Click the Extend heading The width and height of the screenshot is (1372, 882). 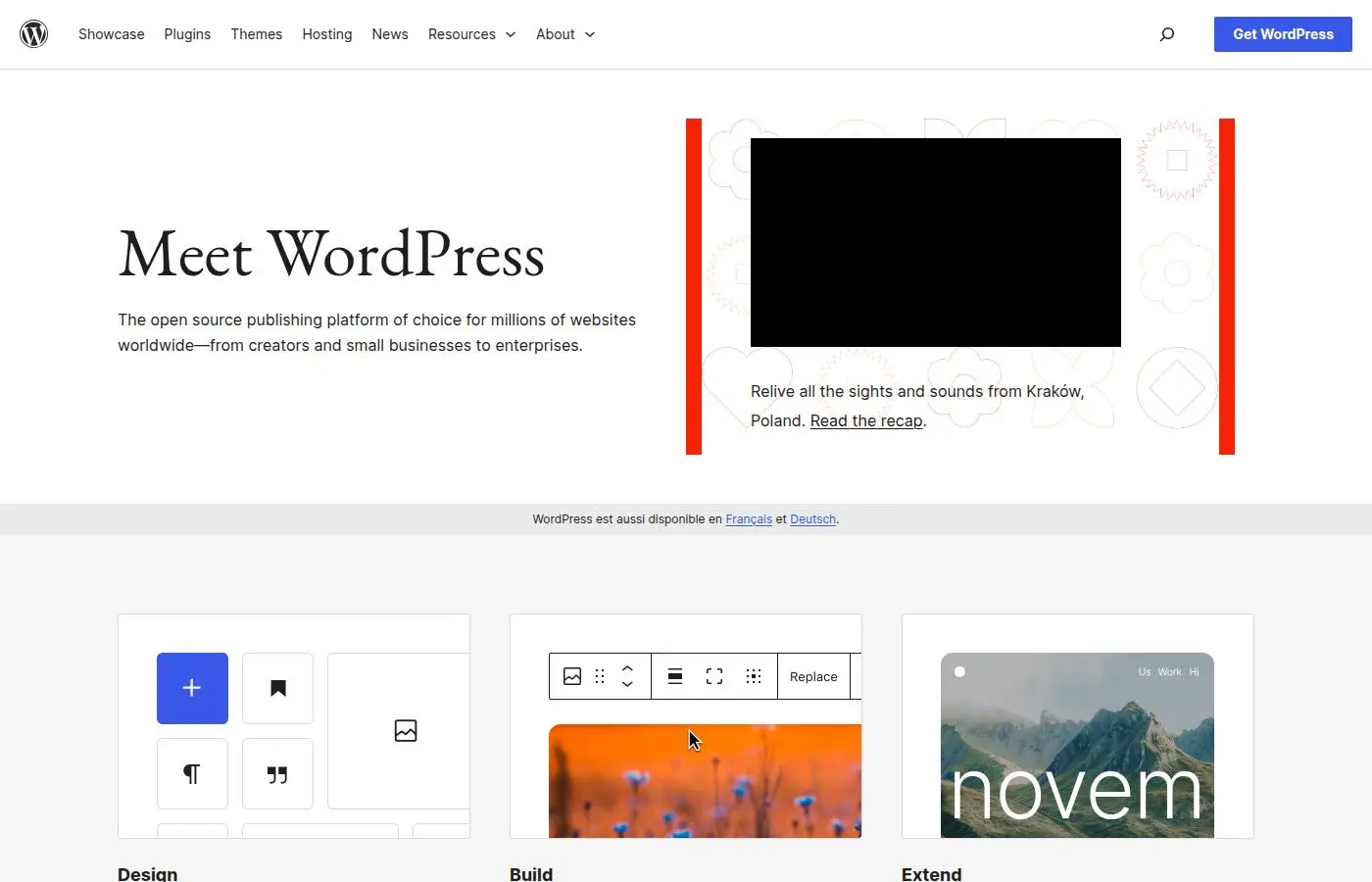click(x=932, y=874)
